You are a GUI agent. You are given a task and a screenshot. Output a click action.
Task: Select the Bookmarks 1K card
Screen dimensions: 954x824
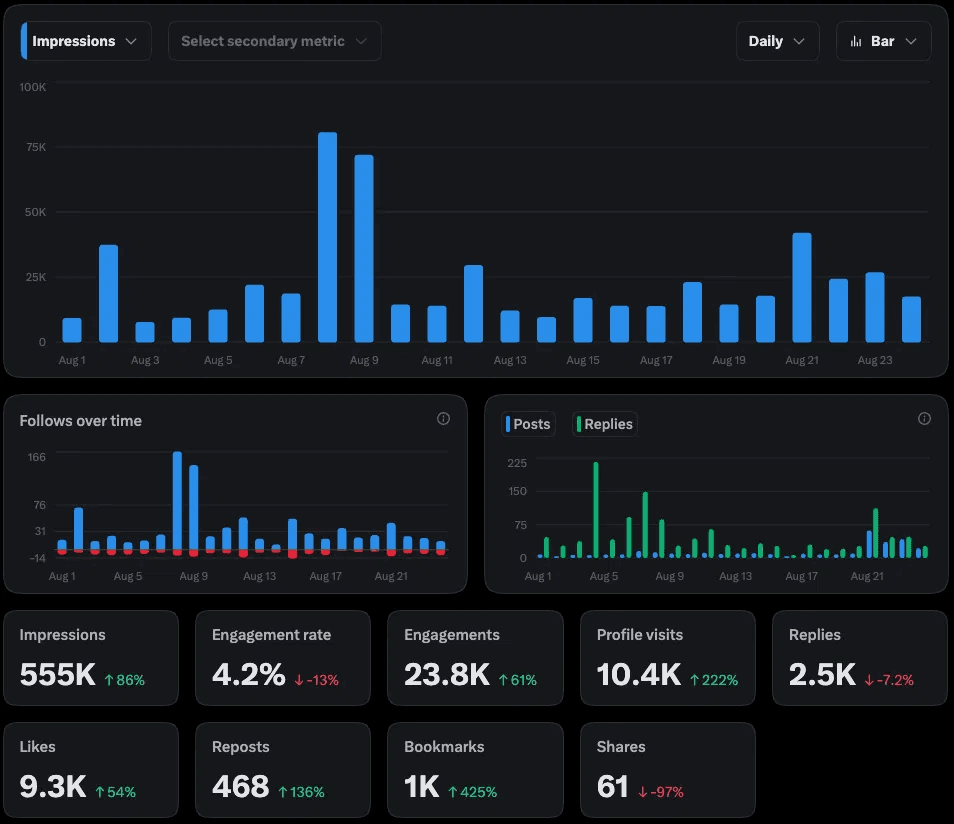coord(475,770)
